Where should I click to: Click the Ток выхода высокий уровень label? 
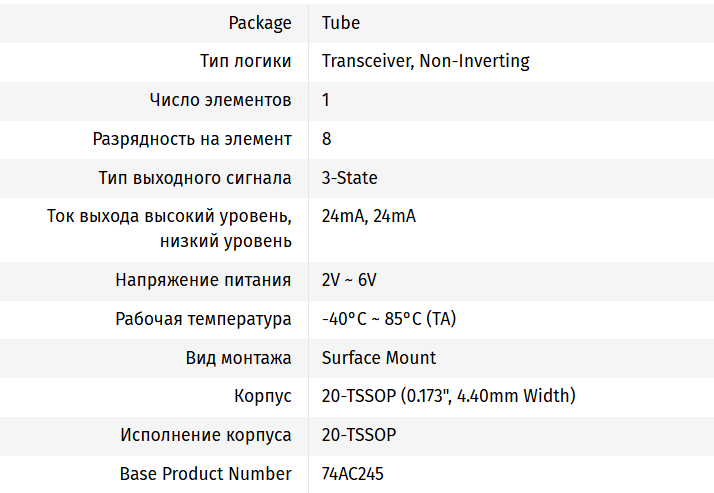click(x=170, y=217)
